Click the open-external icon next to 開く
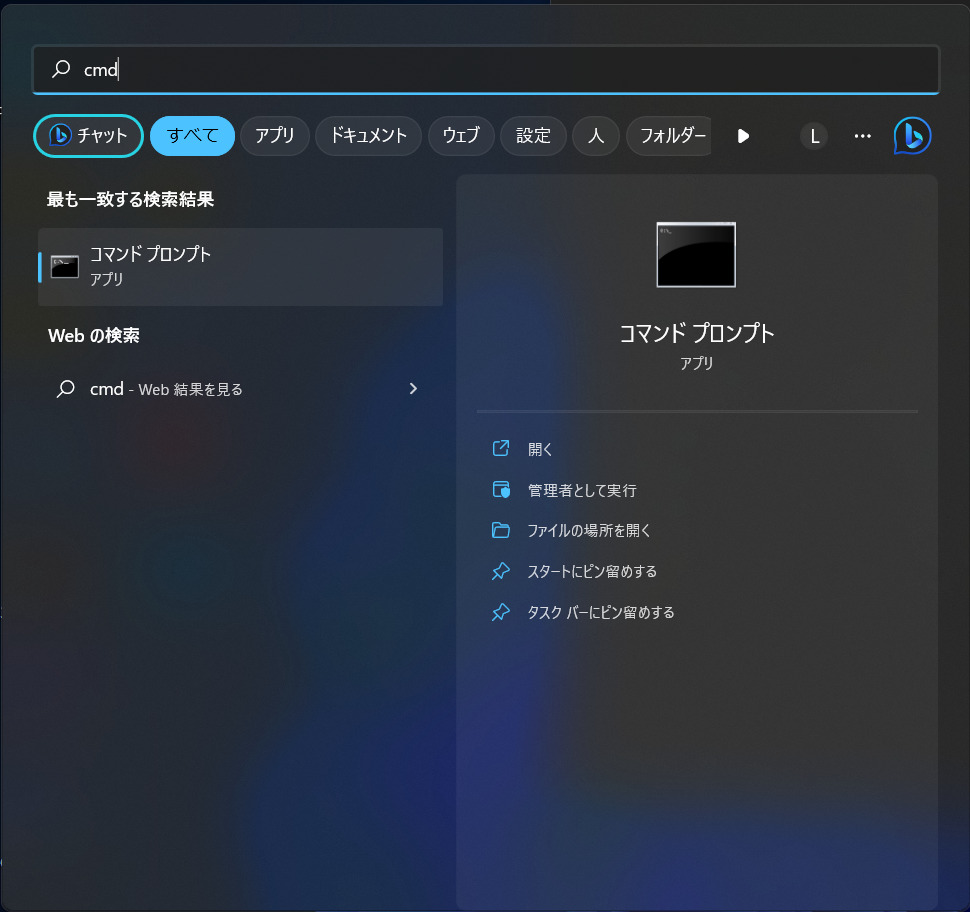The image size is (970, 912). 500,448
